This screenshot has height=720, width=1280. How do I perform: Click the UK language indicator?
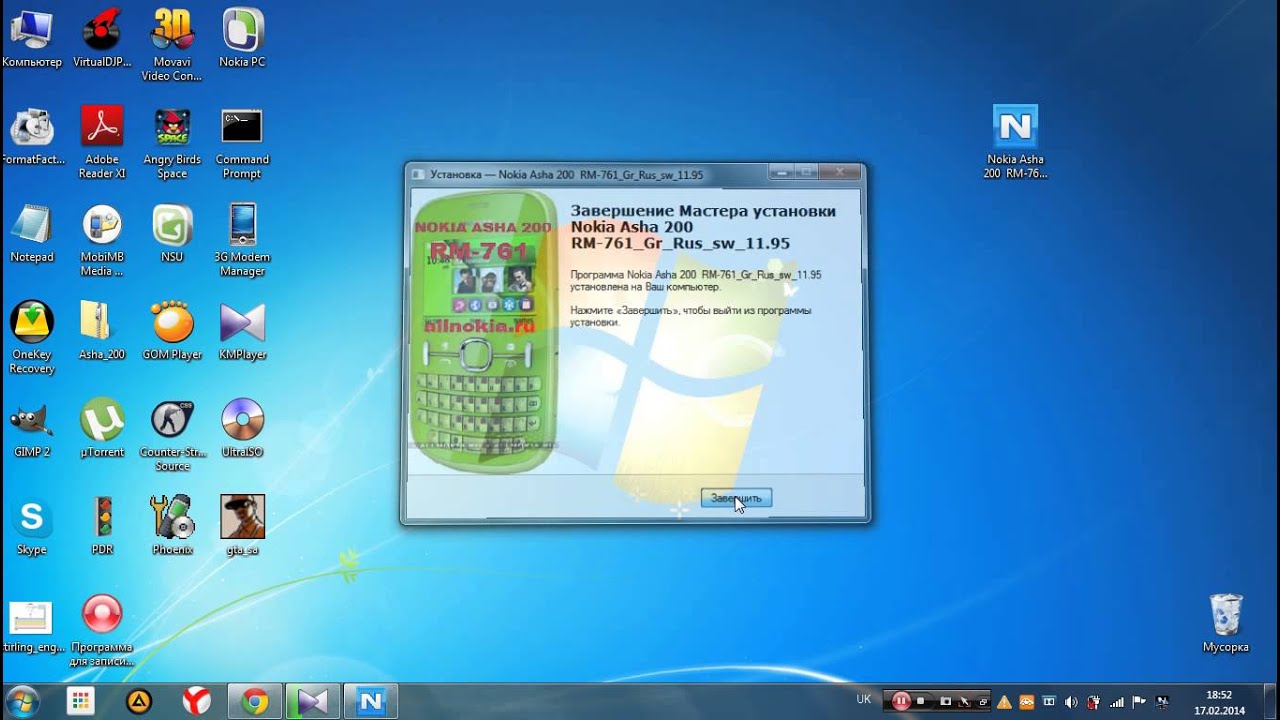864,700
